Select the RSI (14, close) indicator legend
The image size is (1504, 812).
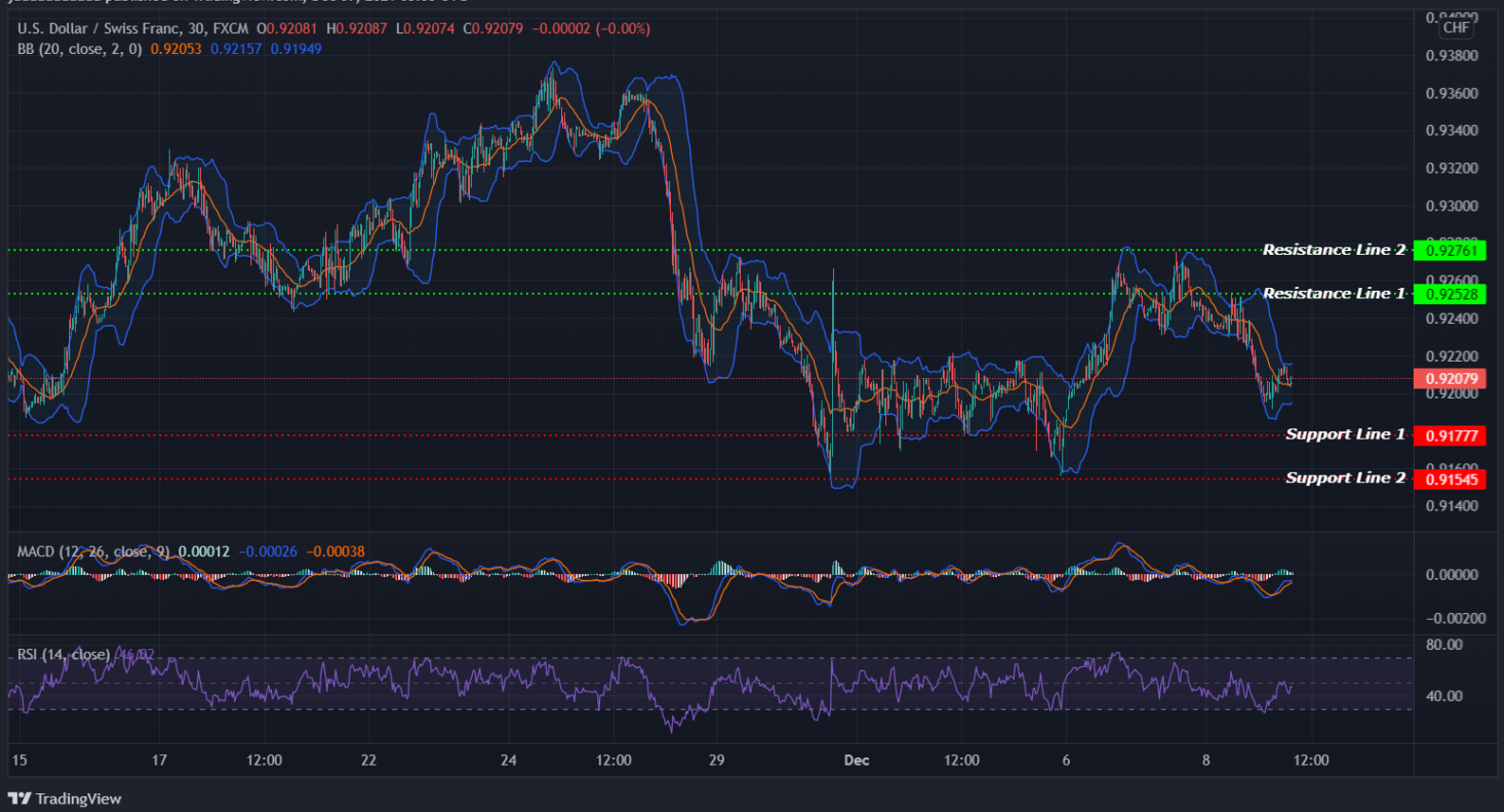[63, 655]
